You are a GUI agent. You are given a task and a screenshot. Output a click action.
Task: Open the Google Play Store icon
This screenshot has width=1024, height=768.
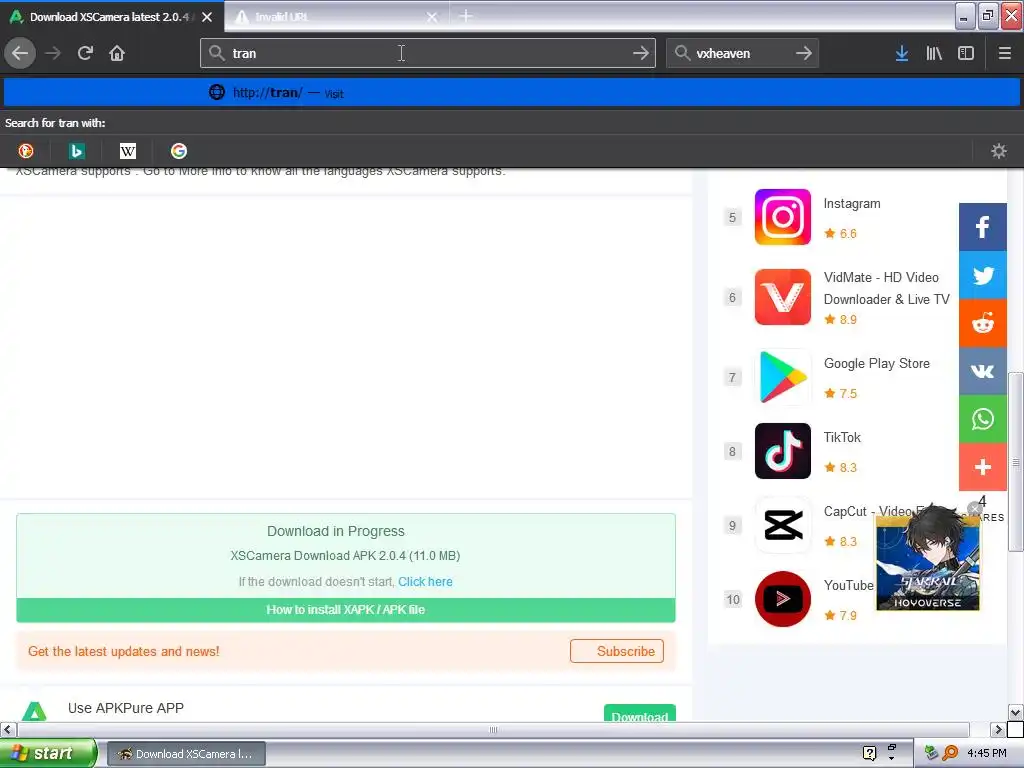[x=782, y=377]
